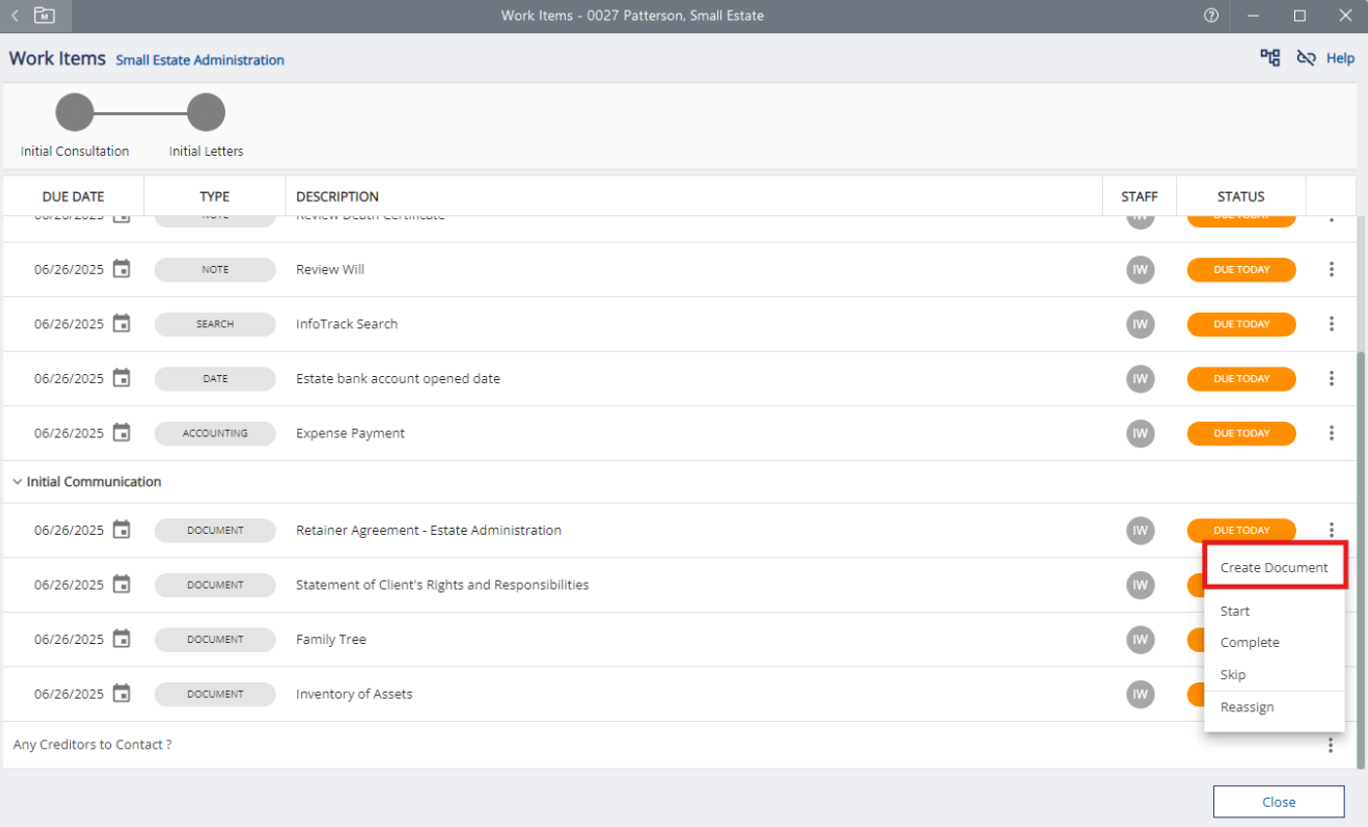This screenshot has height=827, width=1368.
Task: Open the three-dot menu for InfoTrack Search
Action: (x=1331, y=324)
